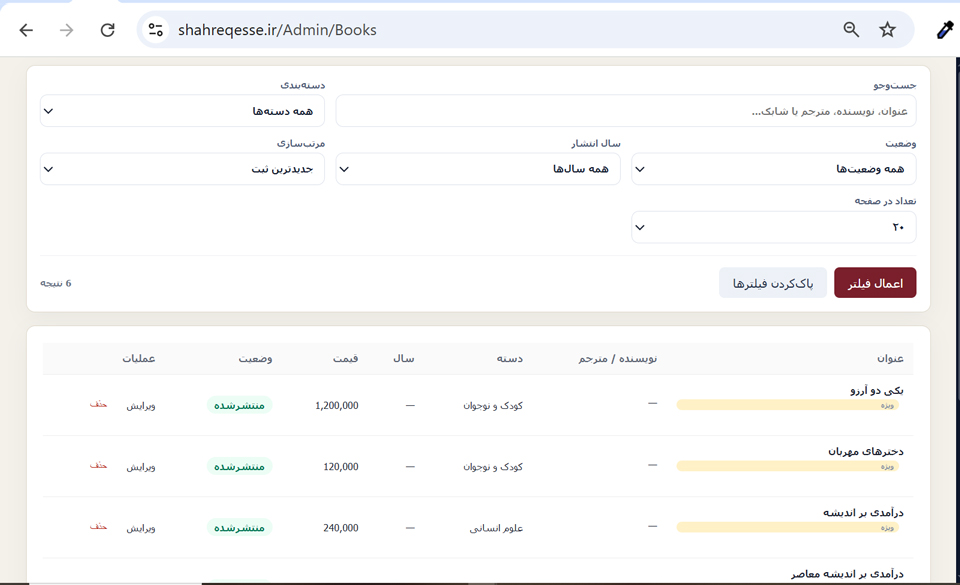Focus the جست‌وجو search input field

[x=626, y=111]
